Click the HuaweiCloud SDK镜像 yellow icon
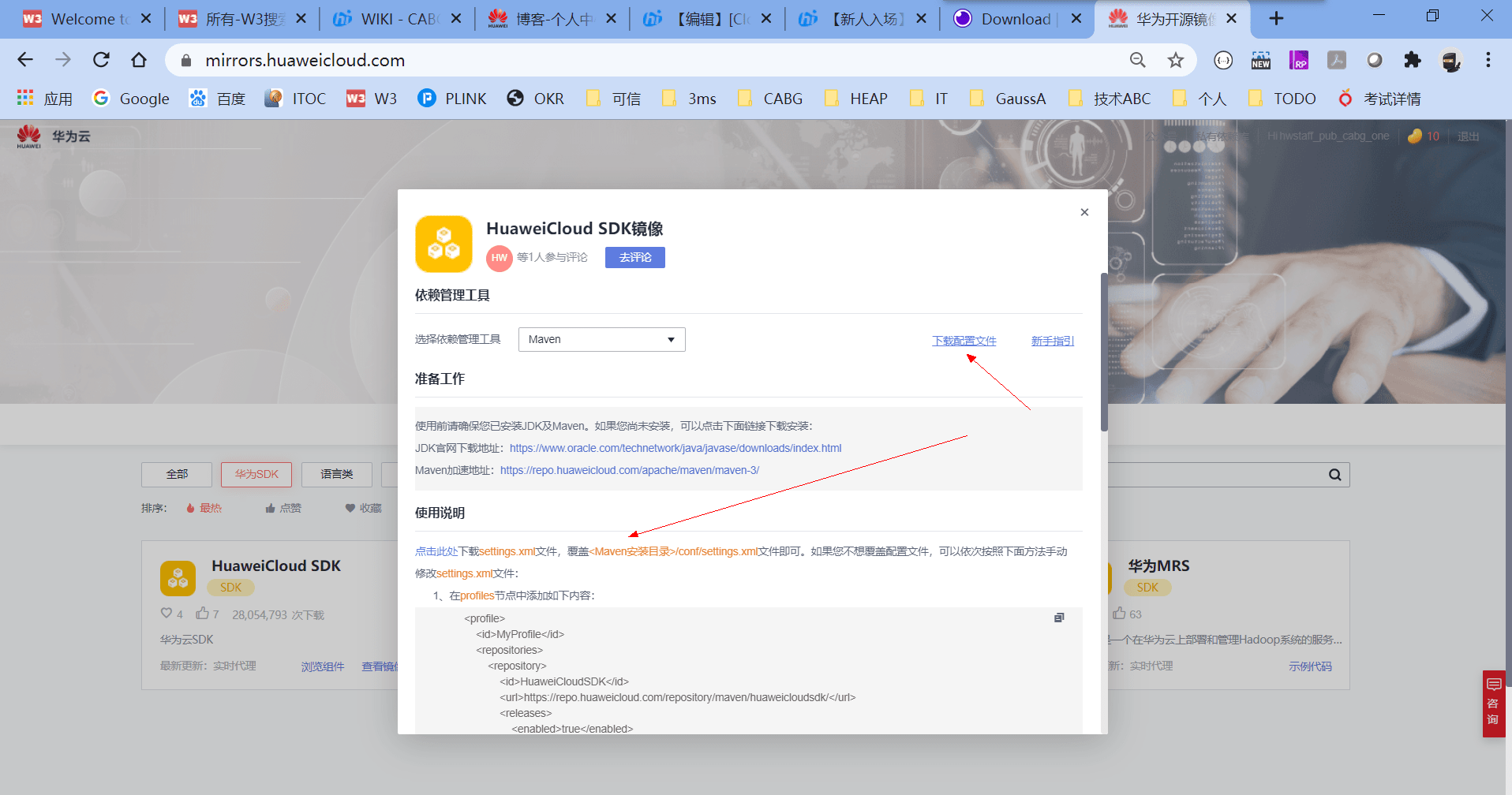Viewport: 1512px width, 795px height. pyautogui.click(x=443, y=244)
